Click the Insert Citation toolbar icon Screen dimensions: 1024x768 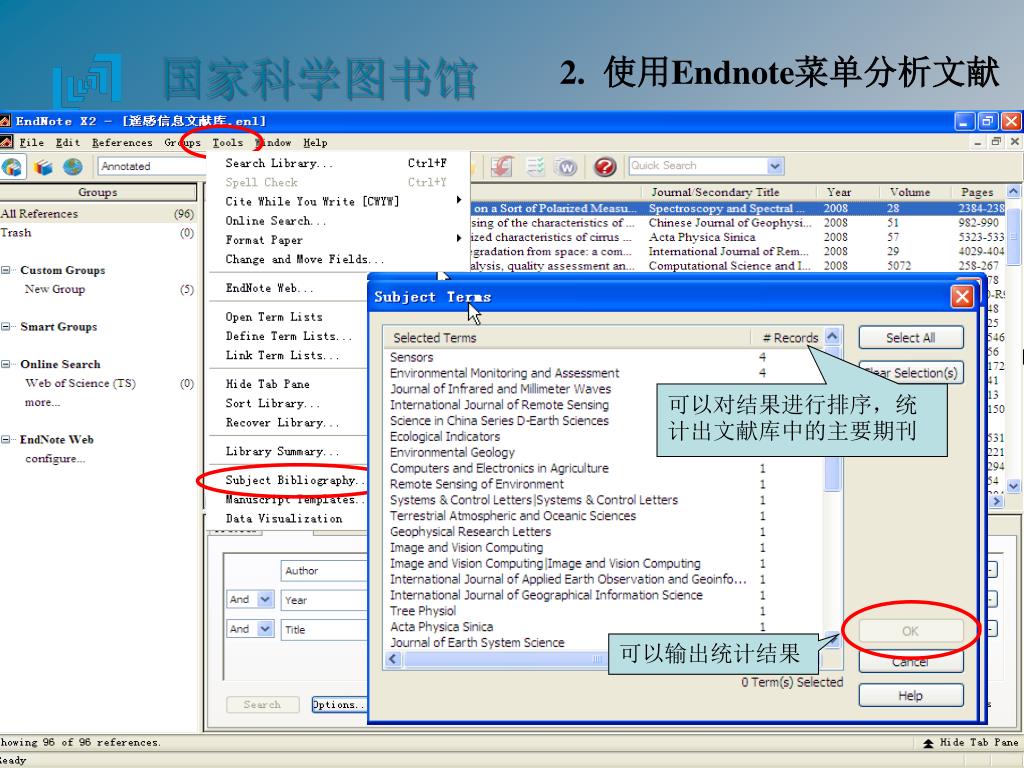pos(502,167)
